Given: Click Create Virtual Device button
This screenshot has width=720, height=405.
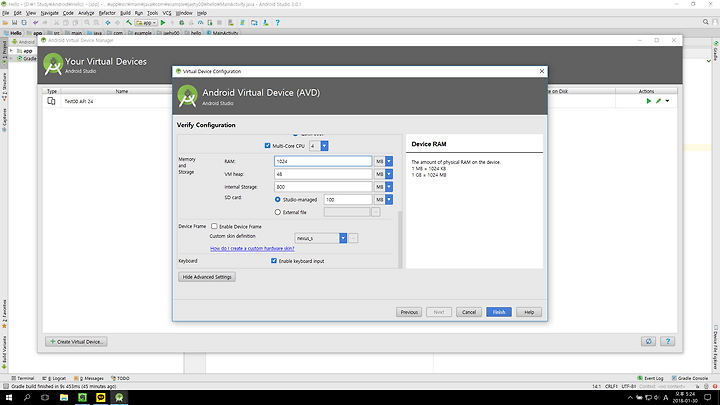Looking at the screenshot, I should (76, 342).
